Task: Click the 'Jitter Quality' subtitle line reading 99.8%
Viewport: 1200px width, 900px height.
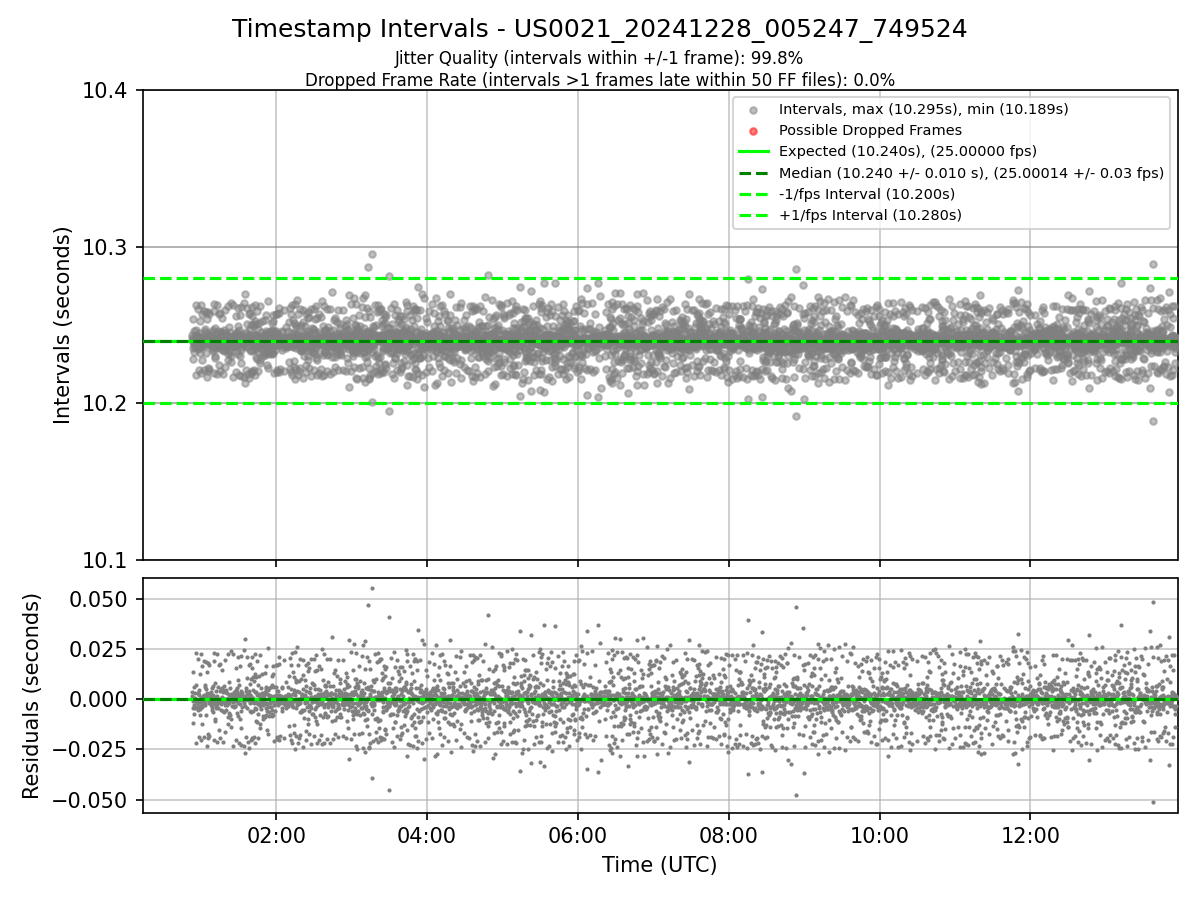Action: 599,58
